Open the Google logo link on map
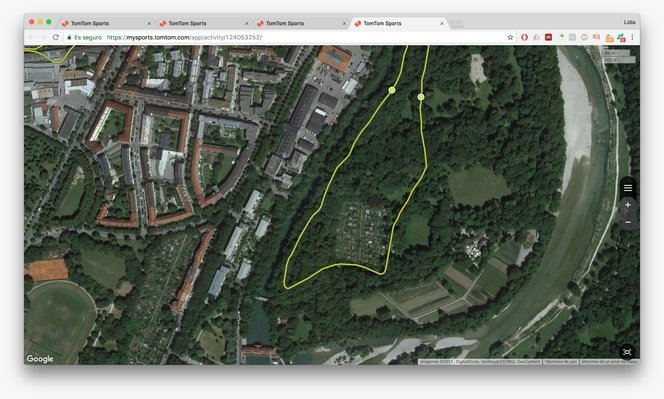This screenshot has width=664, height=399. tap(40, 359)
